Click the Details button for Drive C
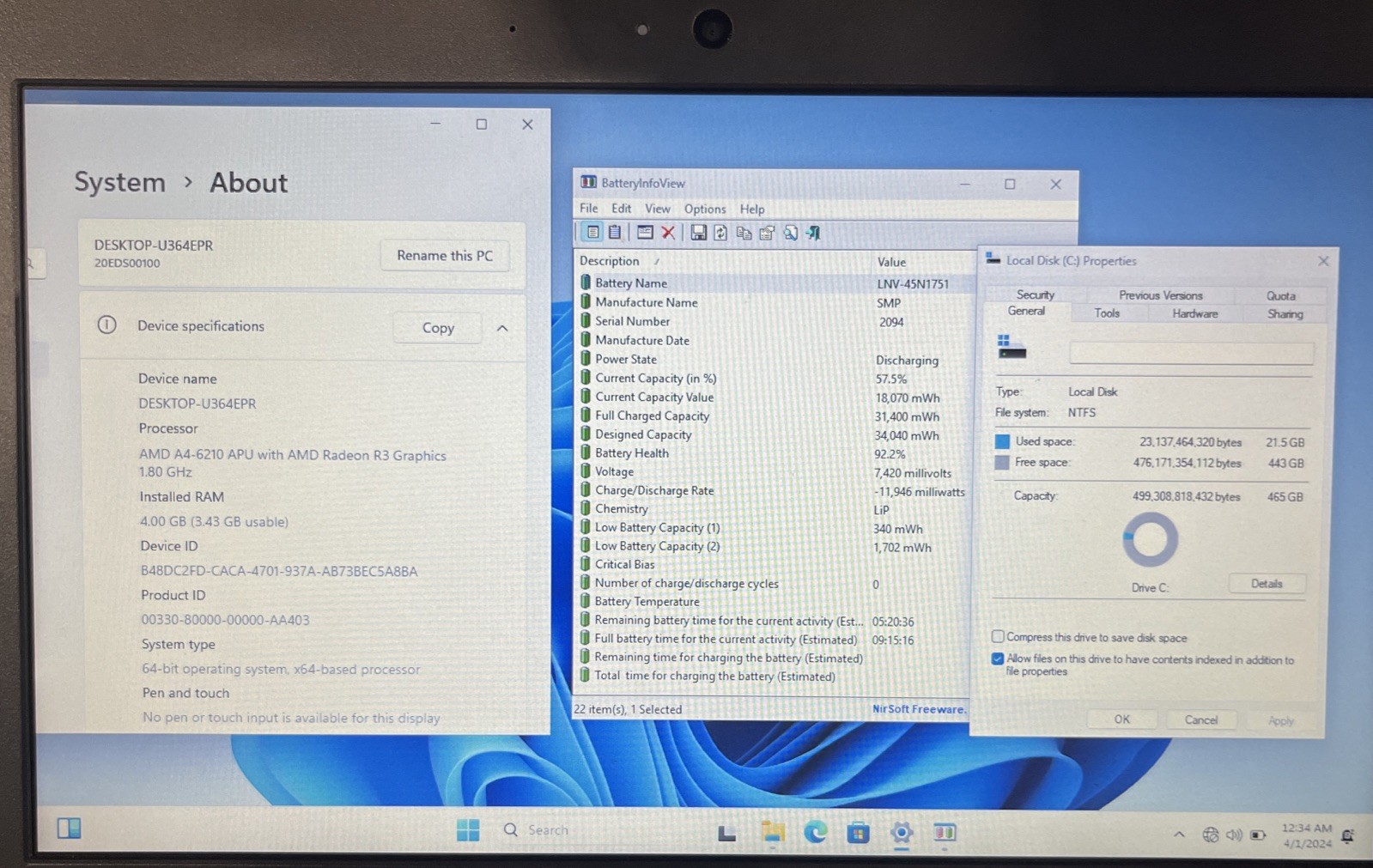Viewport: 1373px width, 868px height. pos(1267,583)
